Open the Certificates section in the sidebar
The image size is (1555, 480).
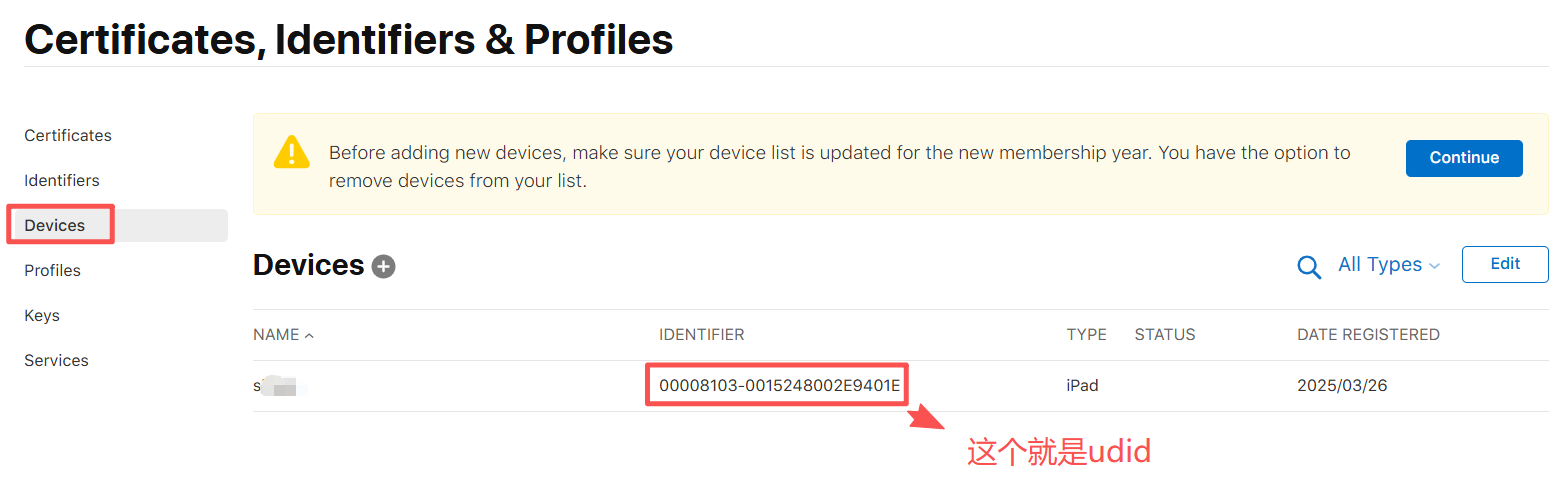pos(68,135)
